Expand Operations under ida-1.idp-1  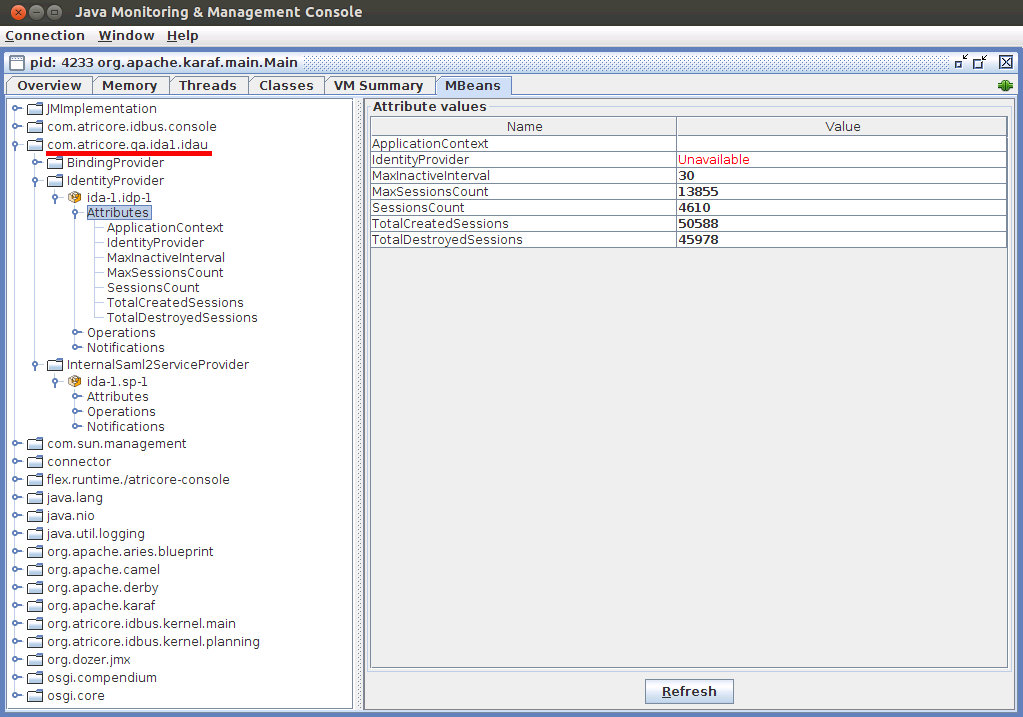(x=77, y=333)
